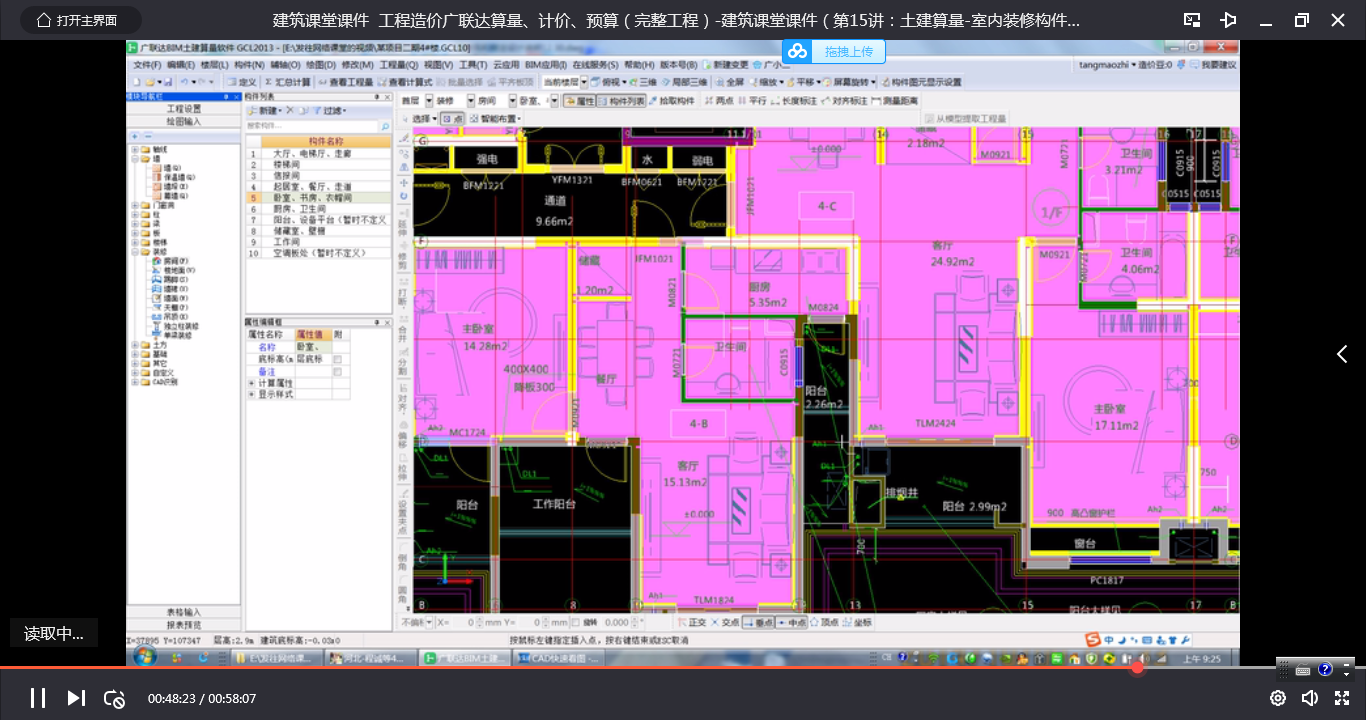This screenshot has width=1366, height=720.
Task: Expand the 土方 tree folder
Action: [135, 345]
